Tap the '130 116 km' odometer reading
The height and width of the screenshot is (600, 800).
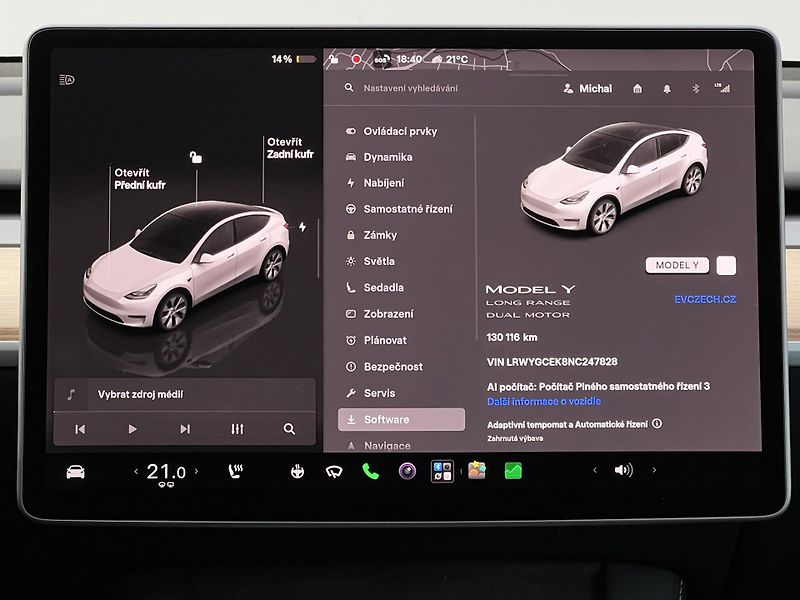[x=512, y=337]
